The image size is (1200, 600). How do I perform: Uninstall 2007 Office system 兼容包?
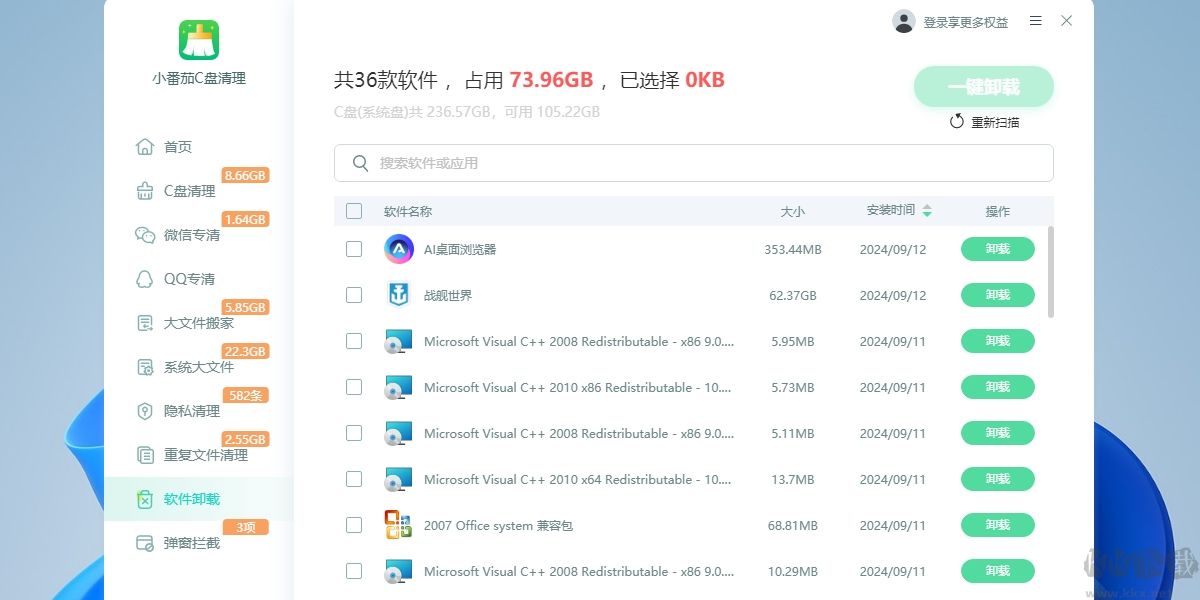[998, 525]
